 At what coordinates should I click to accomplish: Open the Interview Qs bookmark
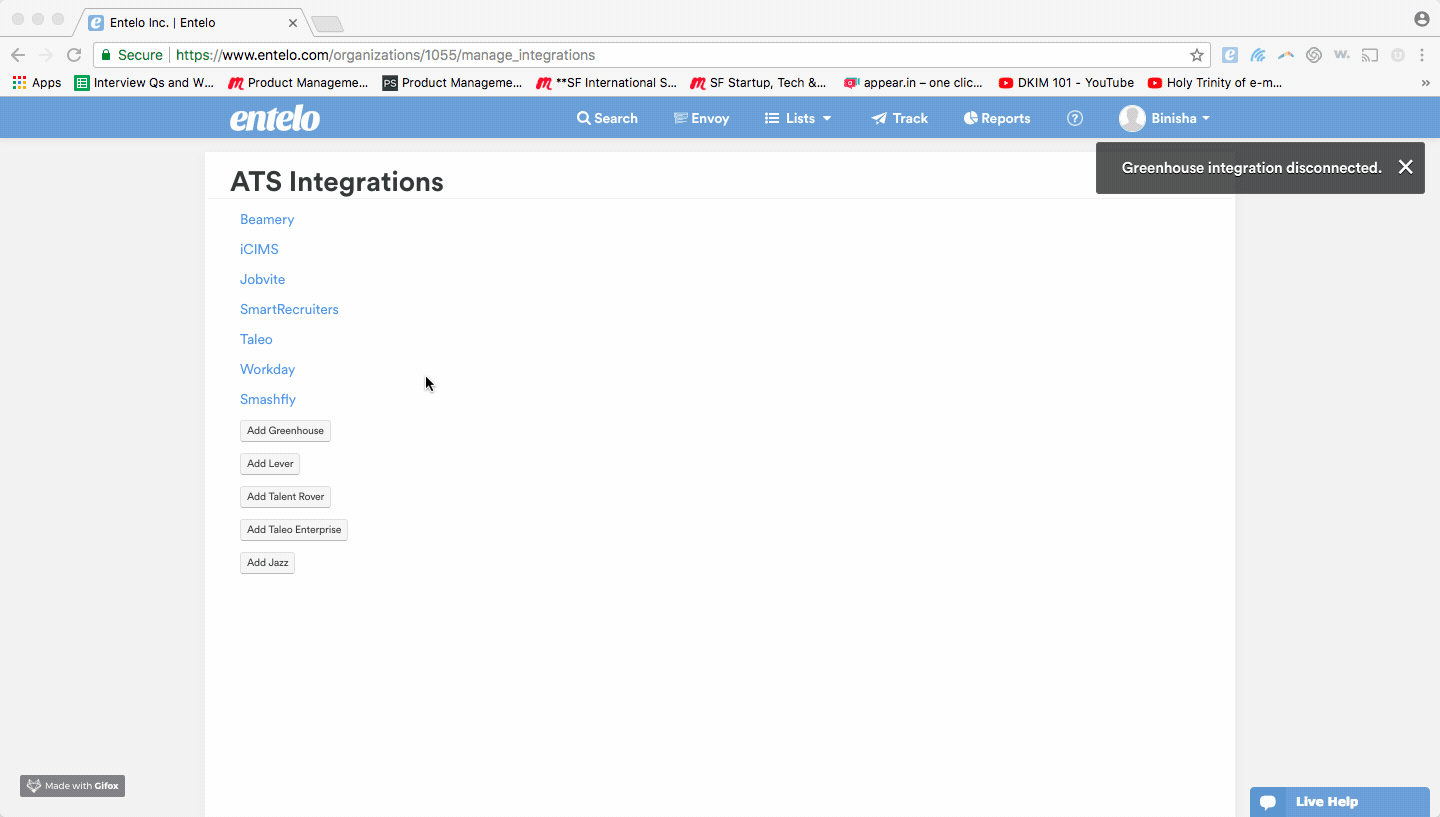[144, 83]
